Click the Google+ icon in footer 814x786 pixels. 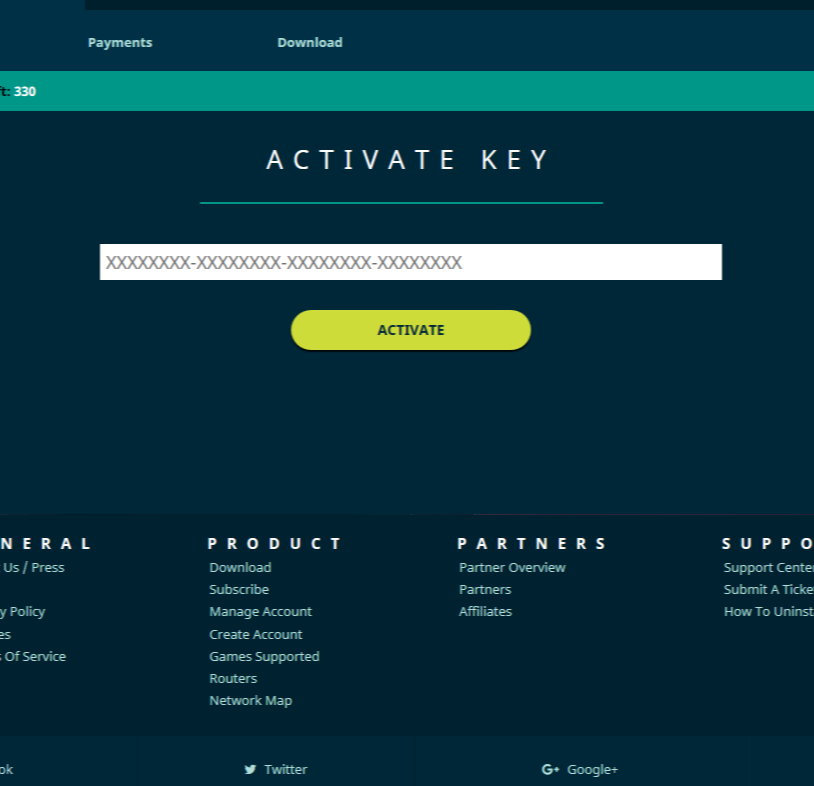click(x=550, y=770)
